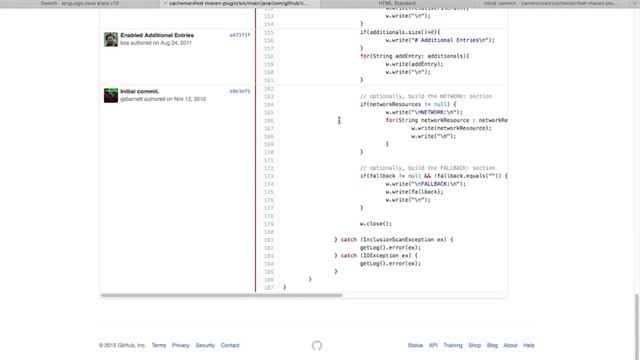The width and height of the screenshot is (640, 360).
Task: Click the w.close(); code line
Action: pos(376,224)
